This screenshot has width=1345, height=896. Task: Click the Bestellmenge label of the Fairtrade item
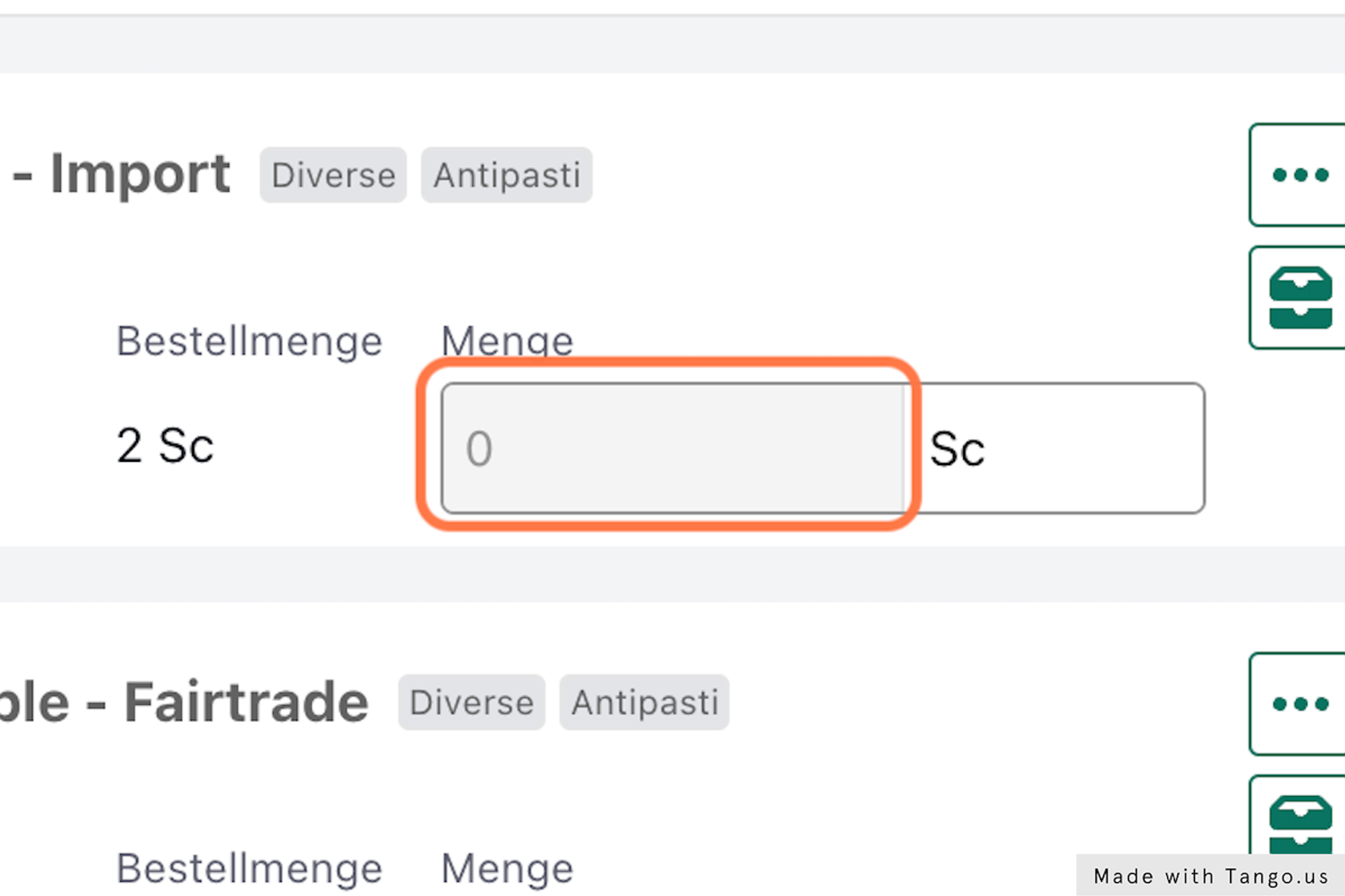249,868
